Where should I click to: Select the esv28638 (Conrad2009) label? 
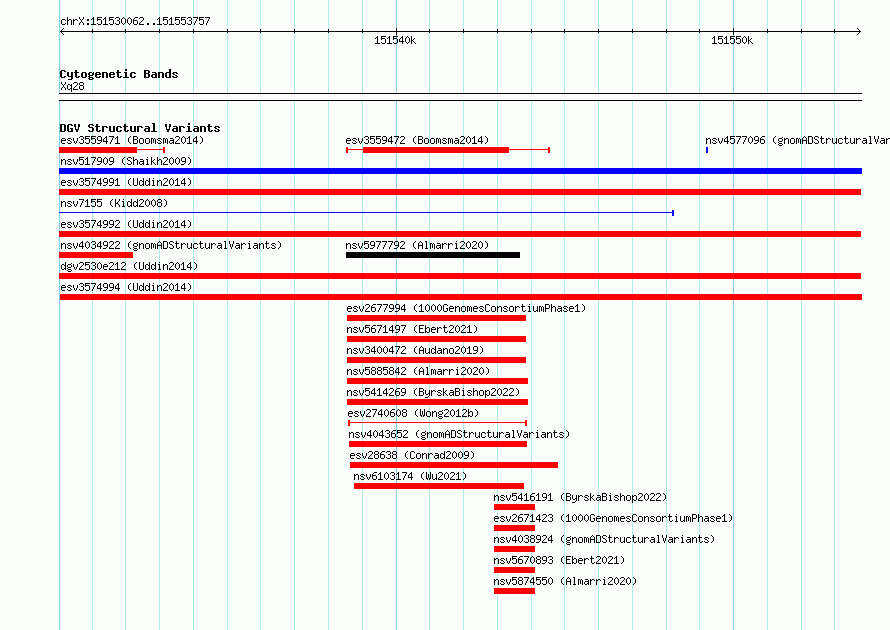pyautogui.click(x=412, y=455)
